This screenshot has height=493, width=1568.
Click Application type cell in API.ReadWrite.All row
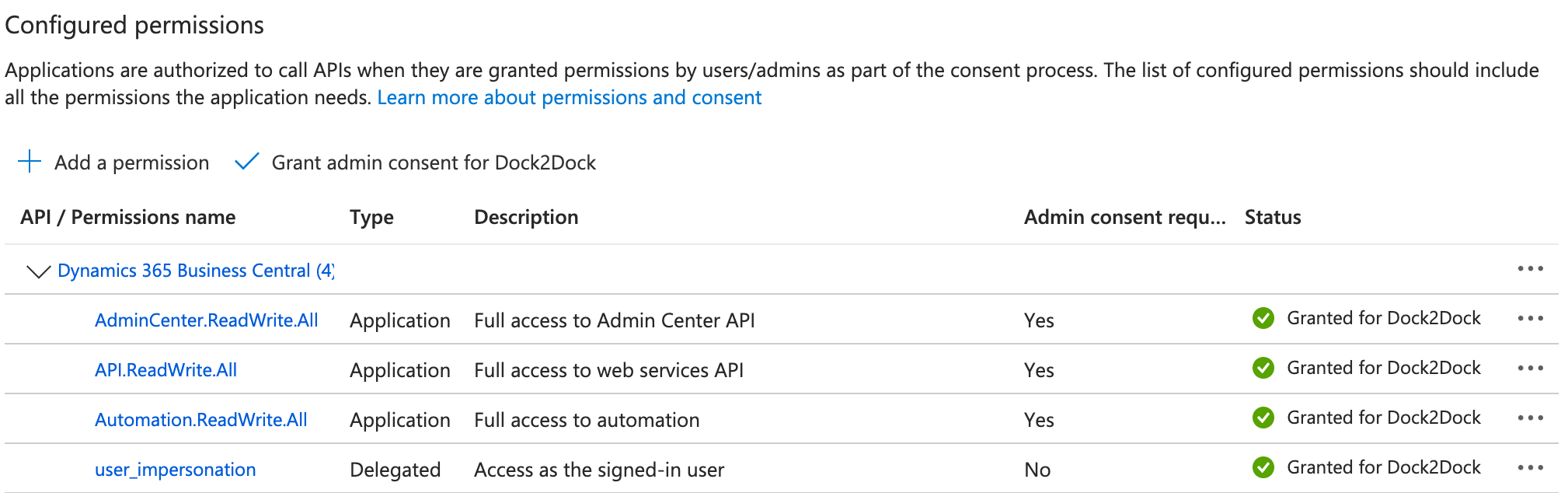(400, 370)
